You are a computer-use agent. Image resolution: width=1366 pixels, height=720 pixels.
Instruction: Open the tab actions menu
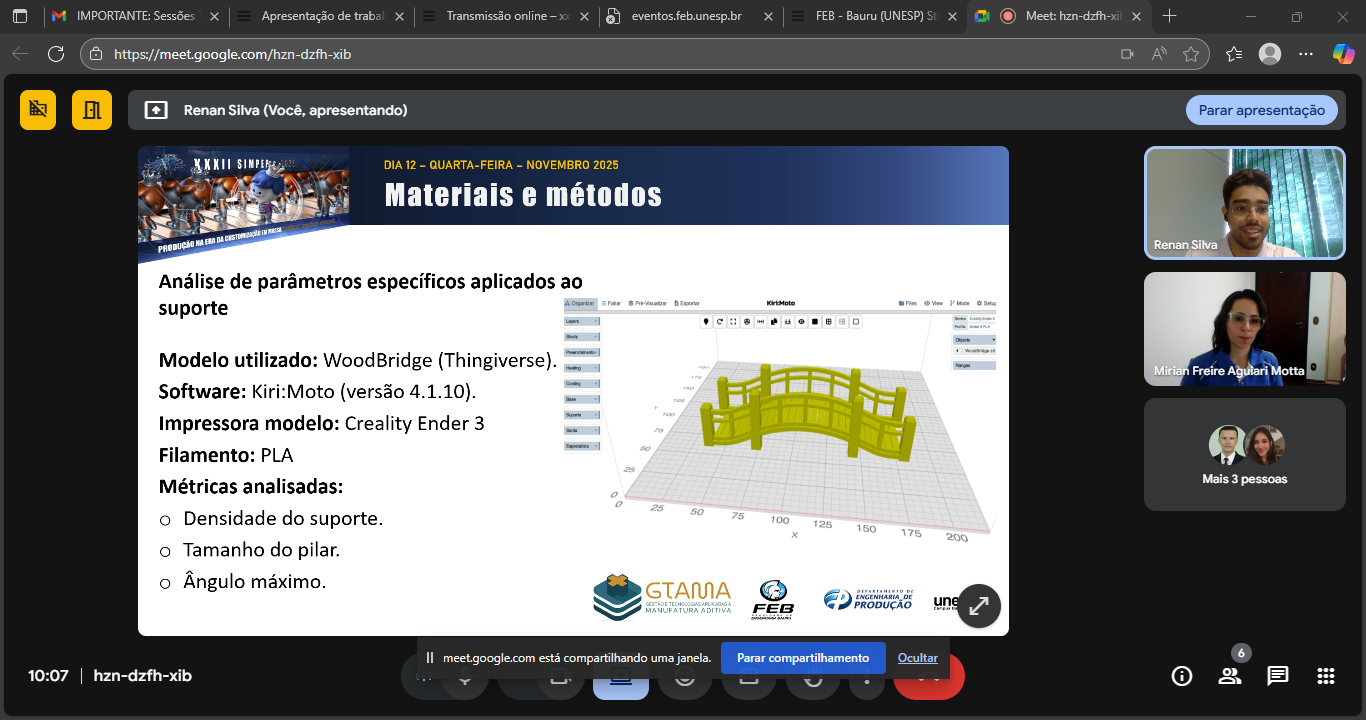click(x=20, y=16)
